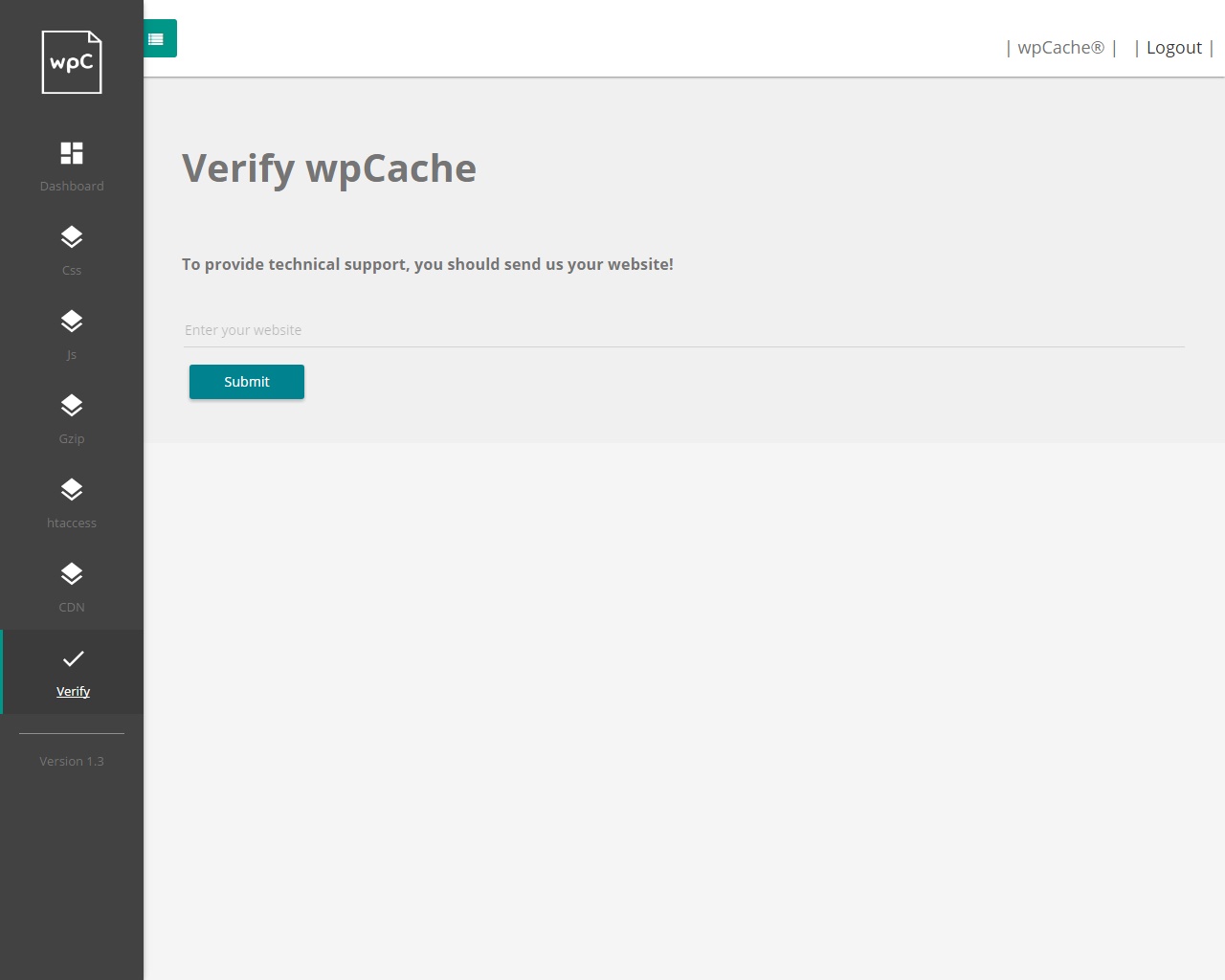1225x980 pixels.
Task: Select the Js layers icon
Action: 72,322
